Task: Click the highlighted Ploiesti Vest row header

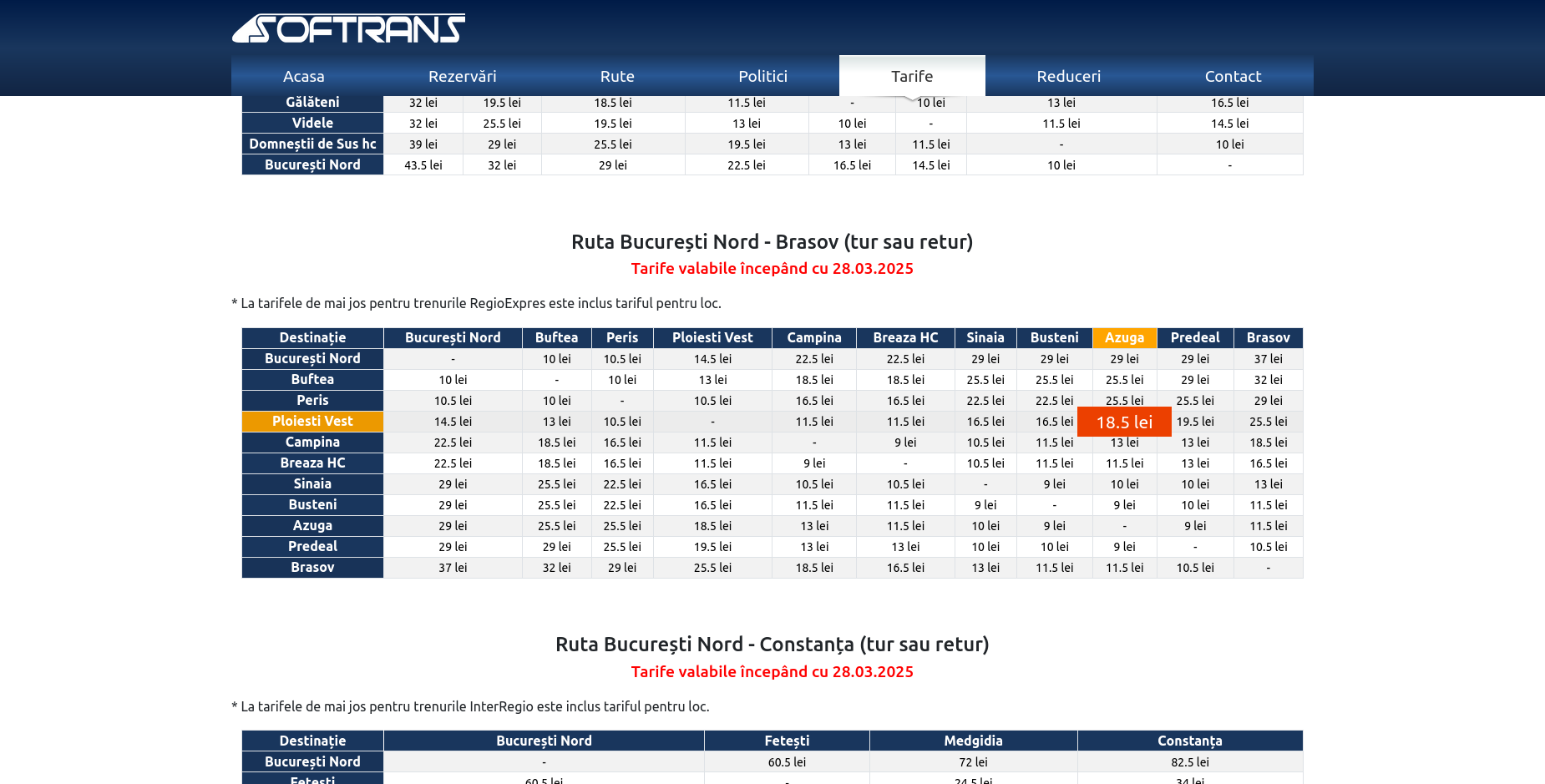Action: (312, 421)
